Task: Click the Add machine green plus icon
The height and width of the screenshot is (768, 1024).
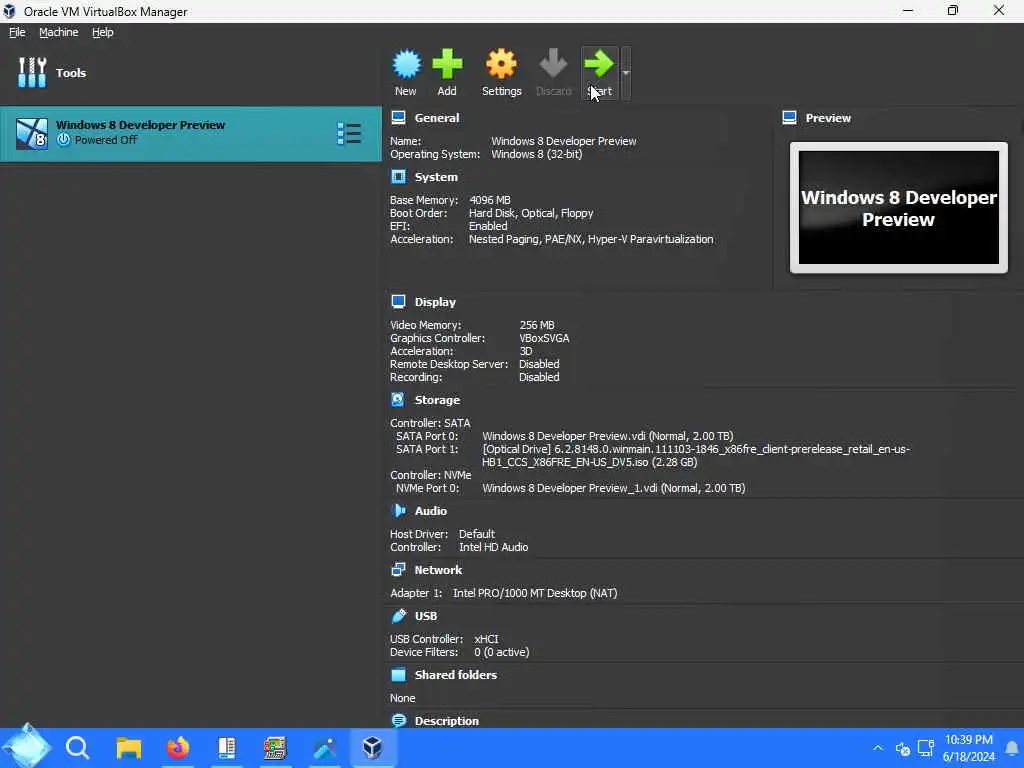Action: coord(447,64)
